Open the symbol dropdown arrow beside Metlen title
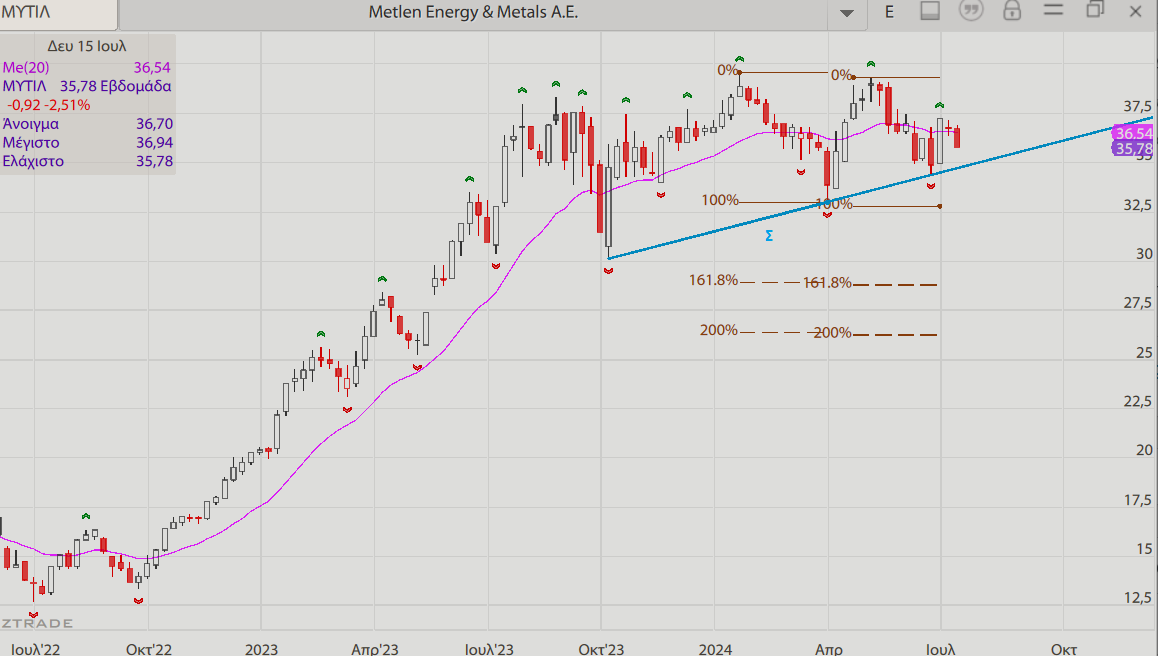 click(846, 13)
